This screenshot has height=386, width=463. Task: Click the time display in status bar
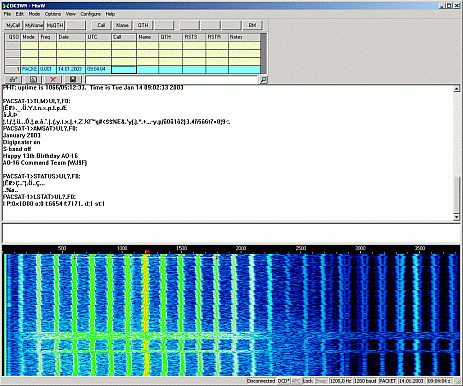(x=439, y=381)
